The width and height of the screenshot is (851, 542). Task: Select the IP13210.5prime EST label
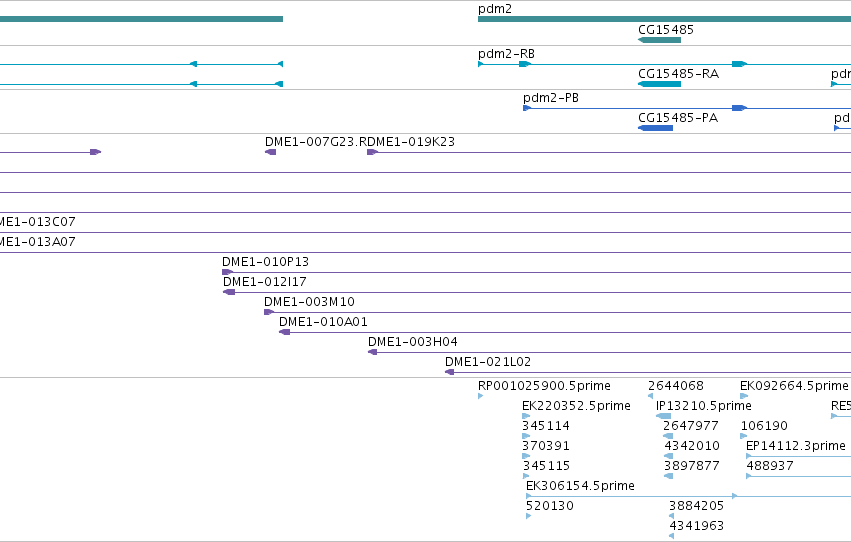(x=703, y=406)
